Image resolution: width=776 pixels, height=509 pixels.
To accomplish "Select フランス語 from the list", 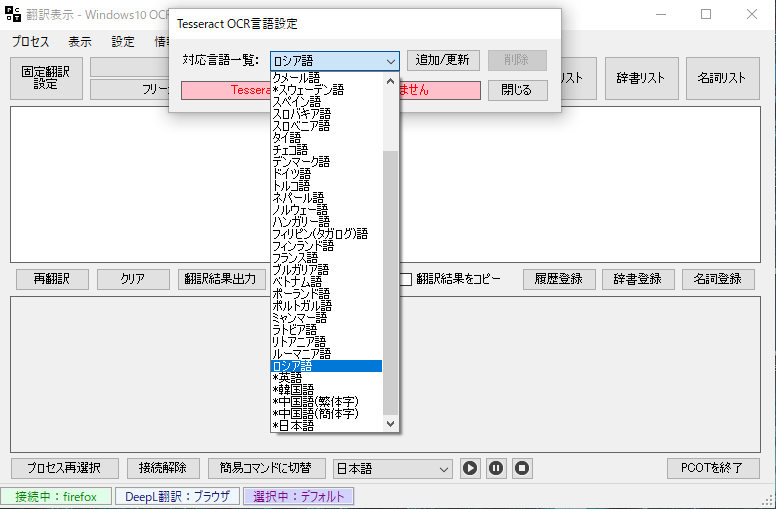I will [x=327, y=257].
